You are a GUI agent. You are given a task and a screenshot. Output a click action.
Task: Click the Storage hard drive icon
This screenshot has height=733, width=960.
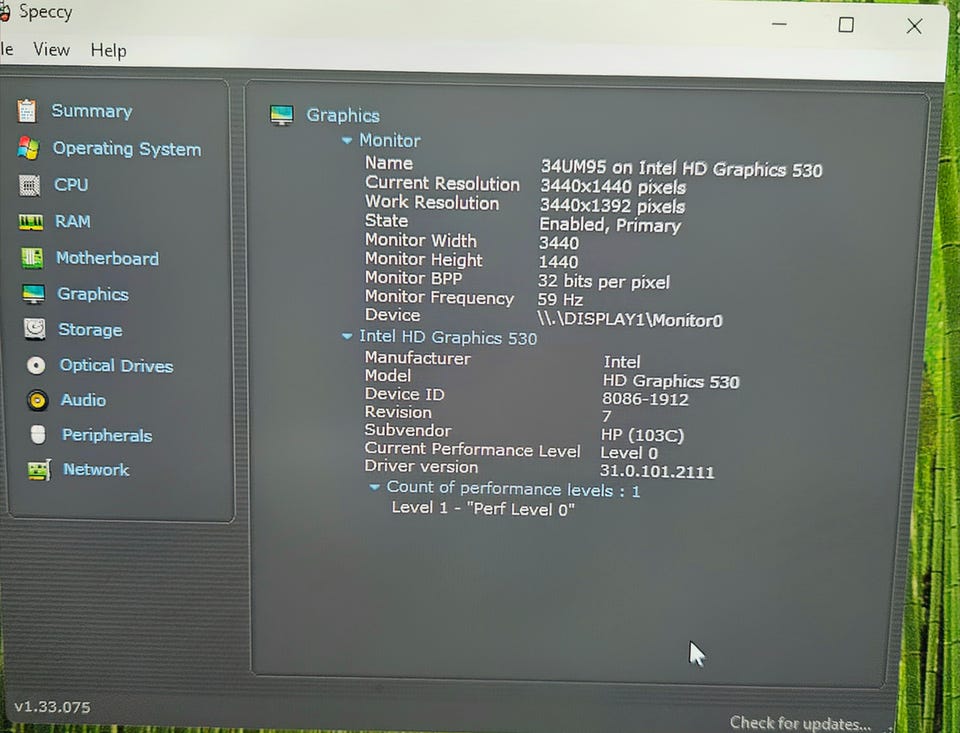[x=34, y=329]
